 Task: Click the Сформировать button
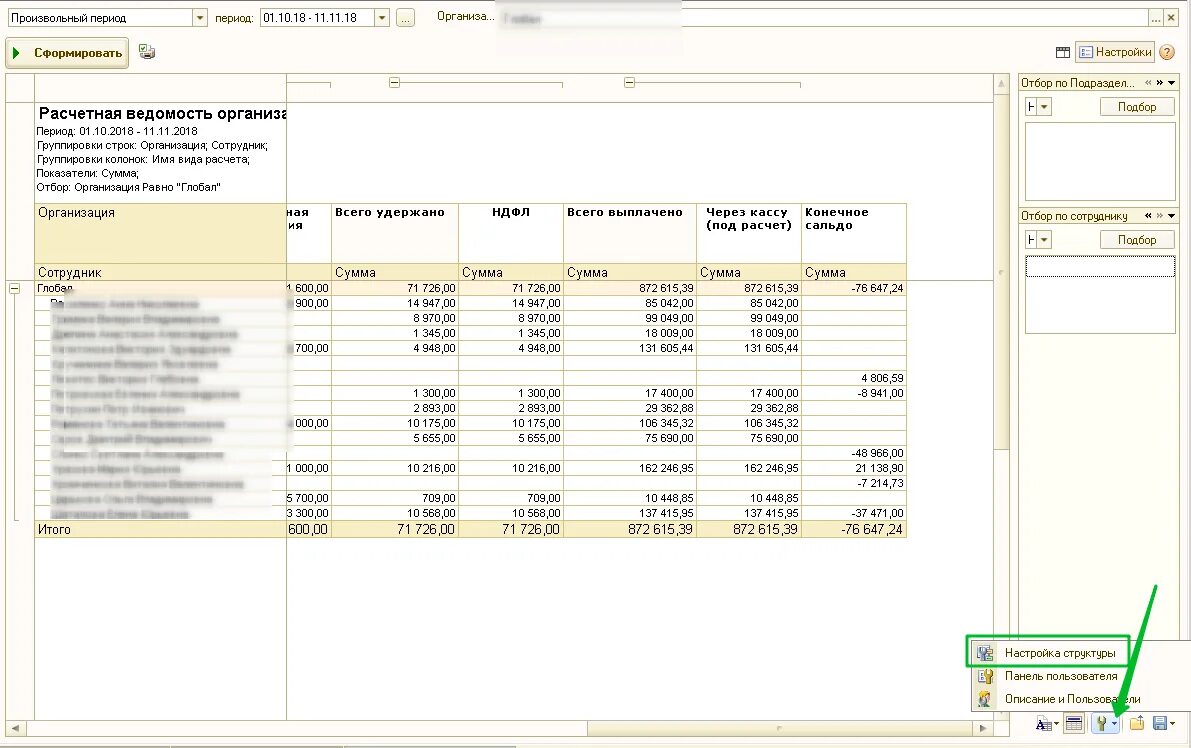68,53
